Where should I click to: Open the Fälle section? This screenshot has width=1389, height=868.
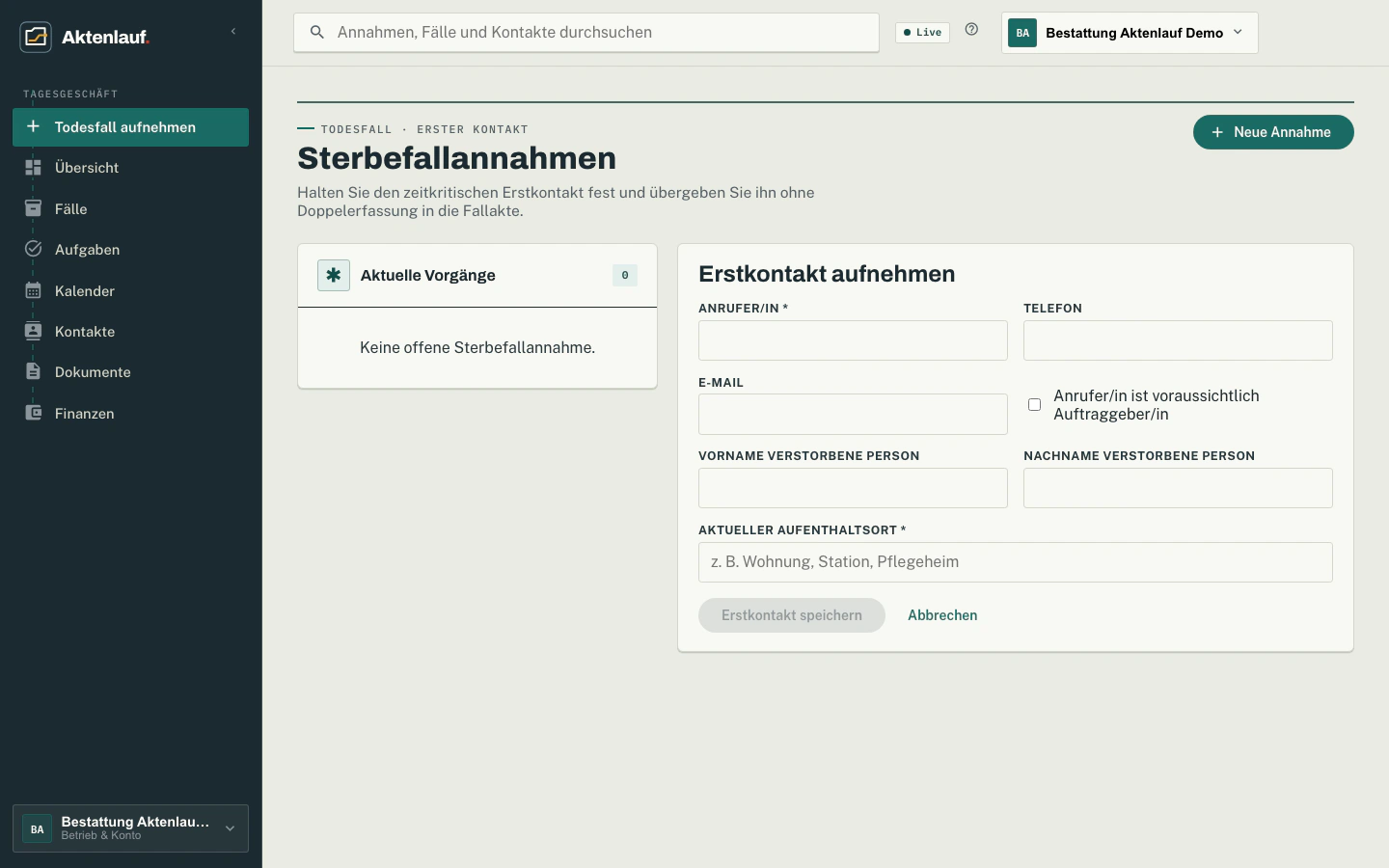[130, 208]
